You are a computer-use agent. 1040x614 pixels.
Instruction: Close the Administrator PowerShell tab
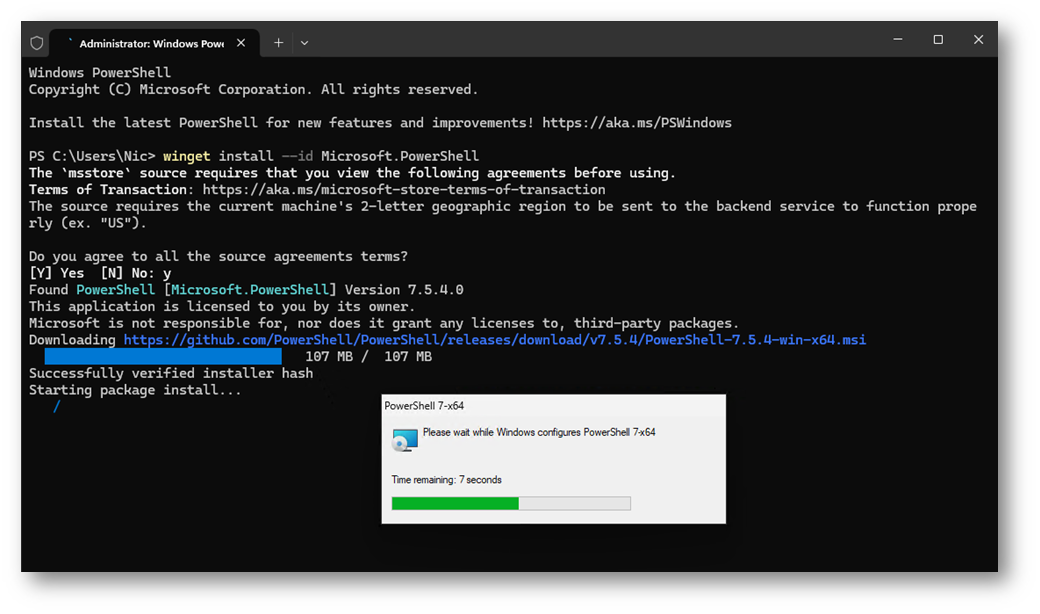click(x=241, y=43)
